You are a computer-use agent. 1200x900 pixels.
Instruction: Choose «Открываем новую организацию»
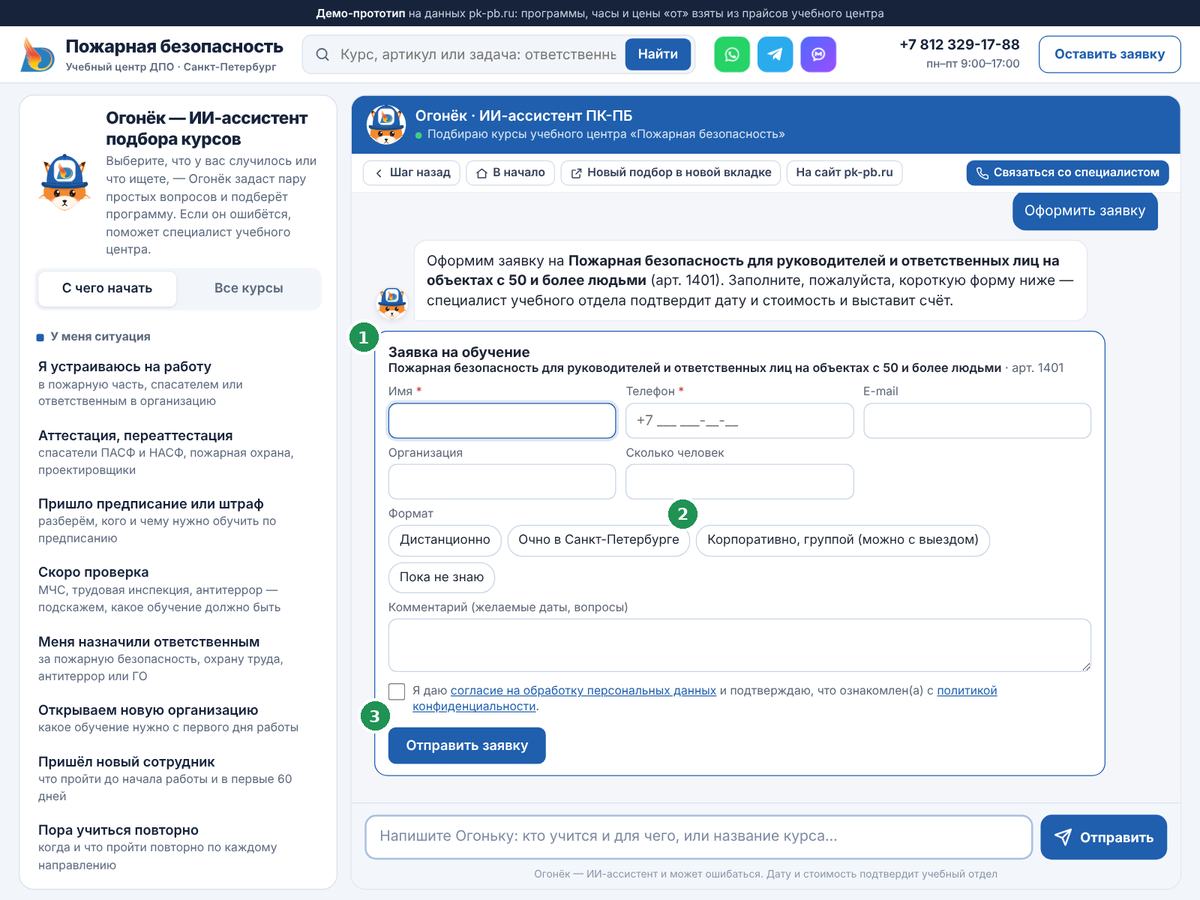[x=179, y=718]
